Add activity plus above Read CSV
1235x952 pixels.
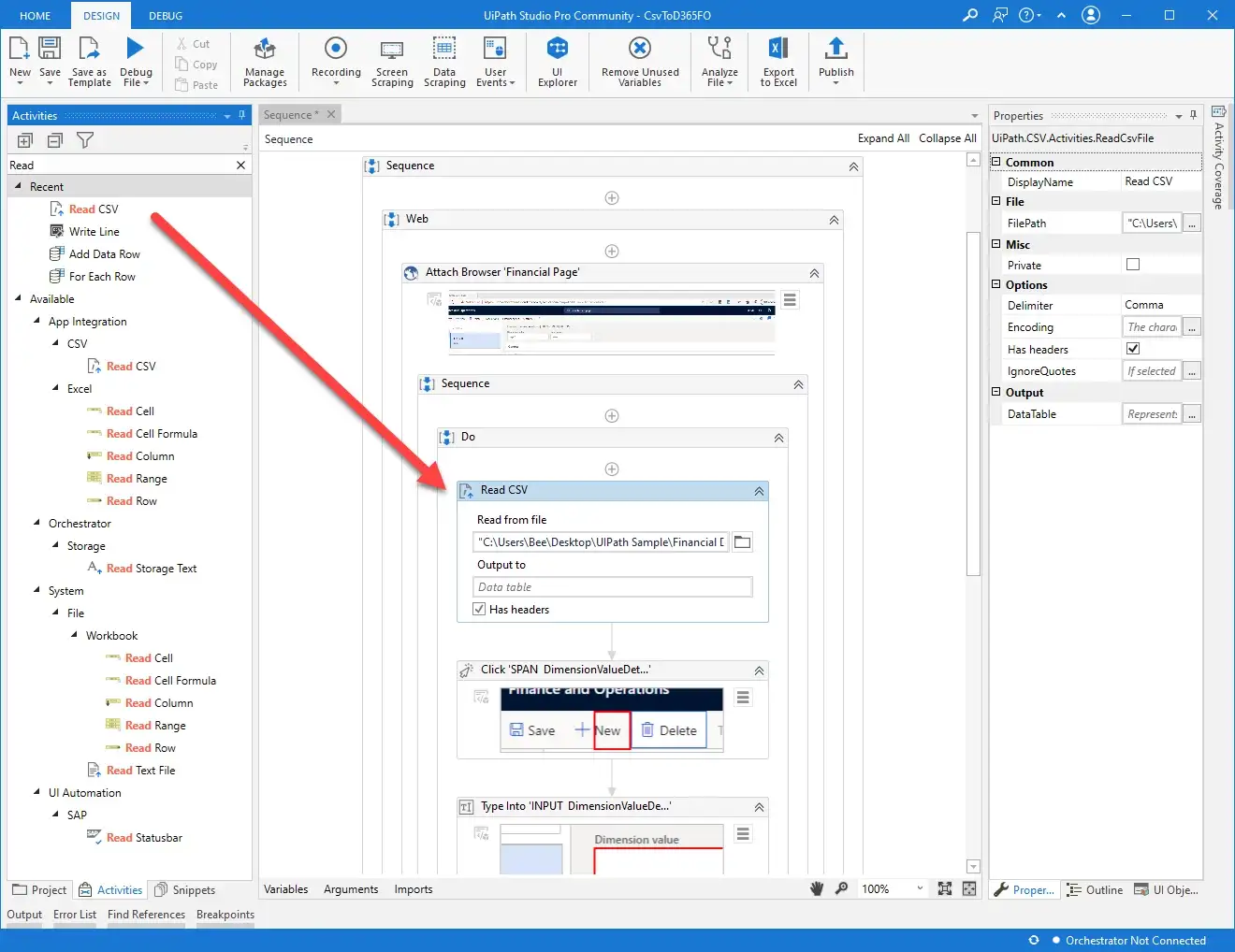coord(612,469)
